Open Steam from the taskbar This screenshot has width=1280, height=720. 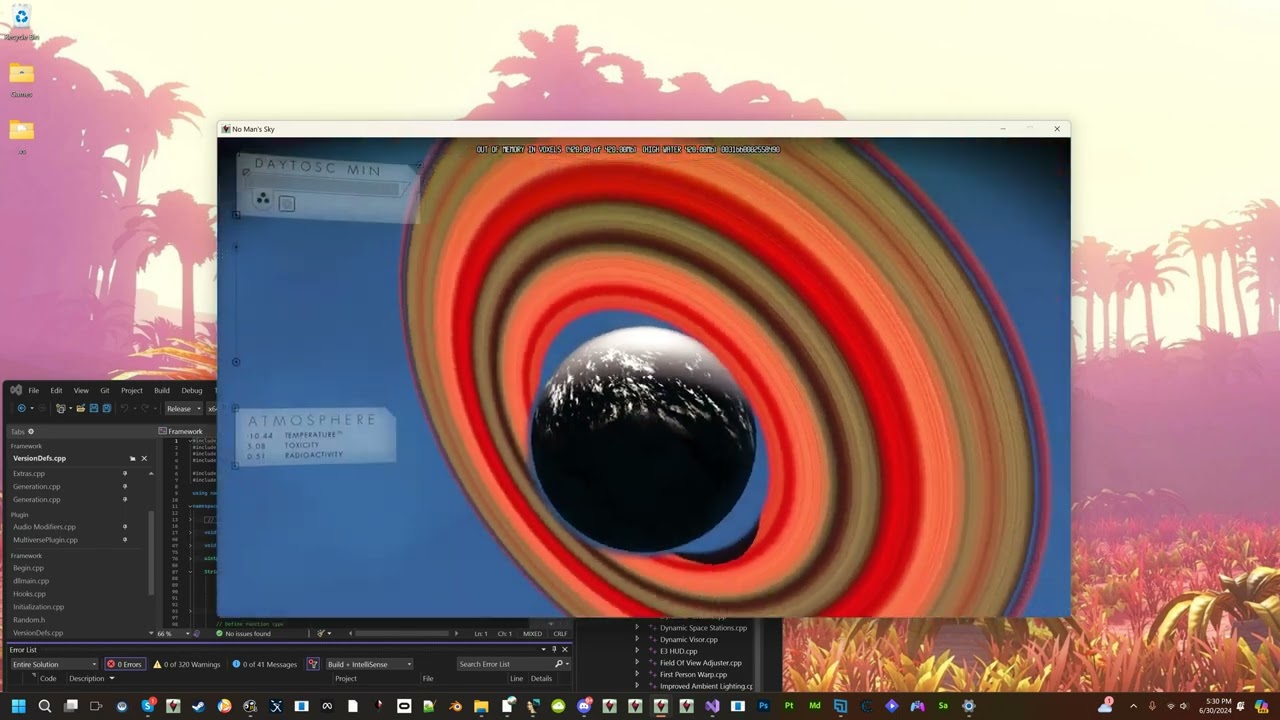coord(198,706)
